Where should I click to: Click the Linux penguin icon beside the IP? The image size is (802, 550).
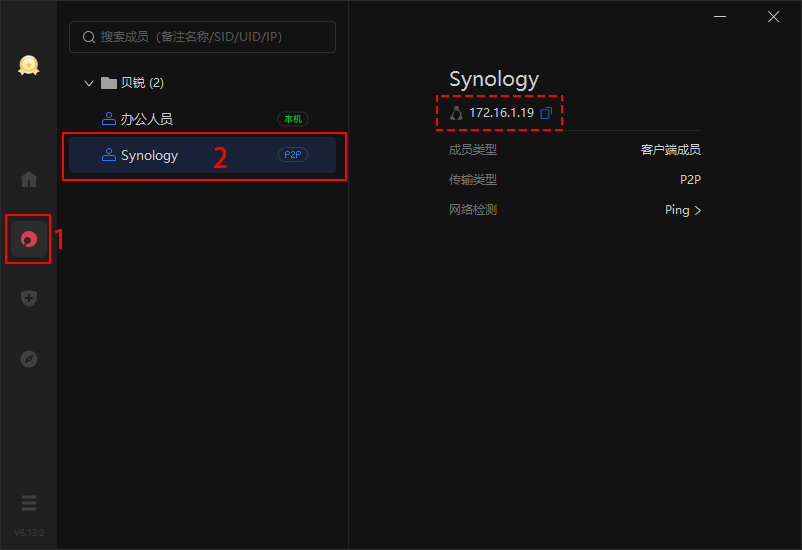coord(456,113)
